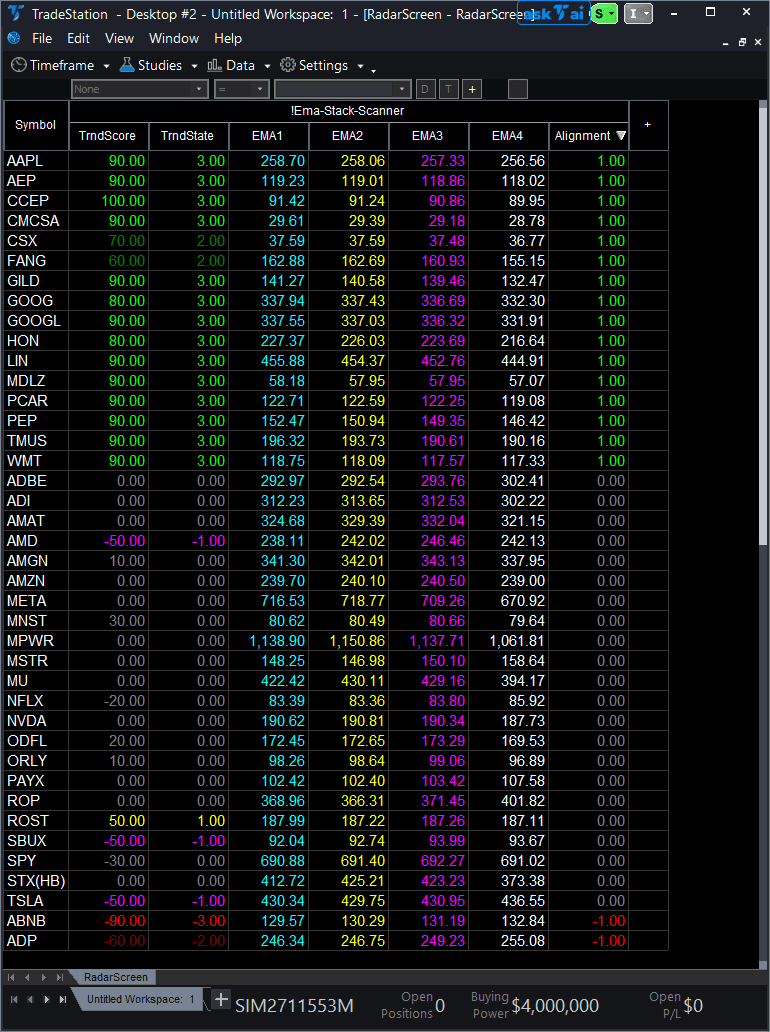Click the ROST TrndScore value 50.00
770x1032 pixels.
(x=127, y=821)
